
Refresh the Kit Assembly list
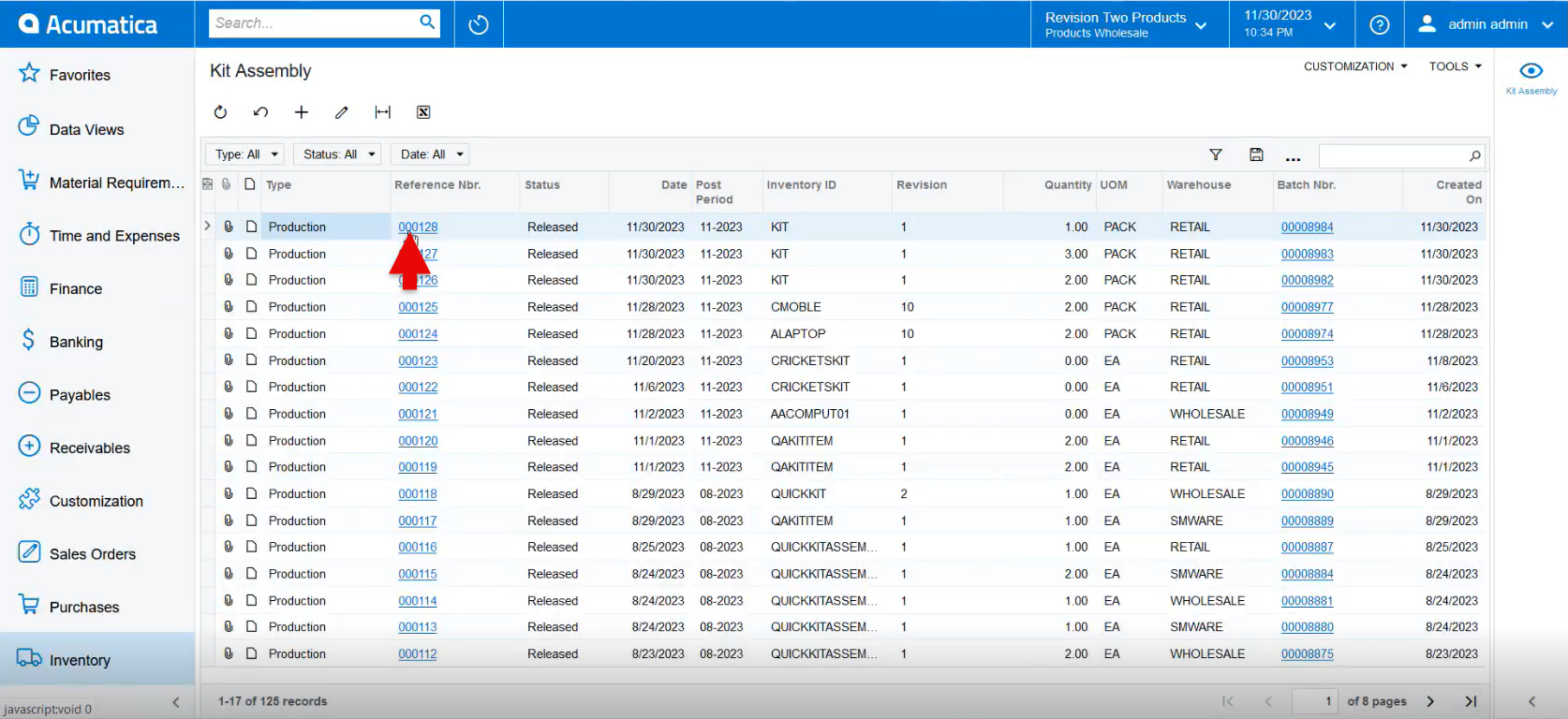[x=220, y=112]
